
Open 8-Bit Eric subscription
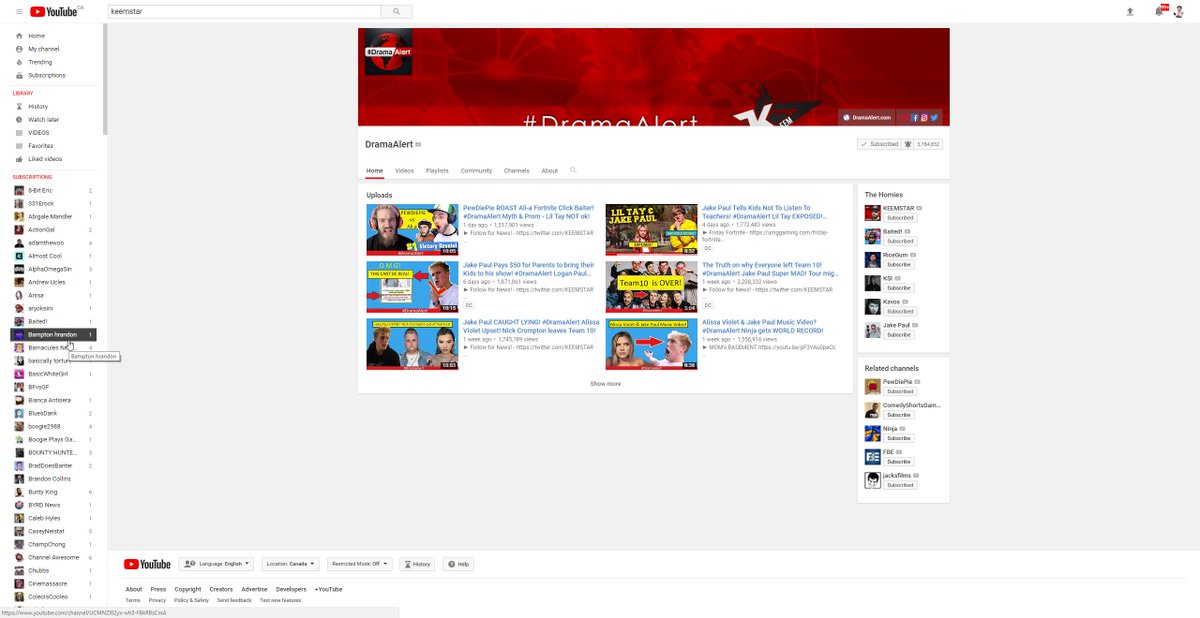pos(54,190)
